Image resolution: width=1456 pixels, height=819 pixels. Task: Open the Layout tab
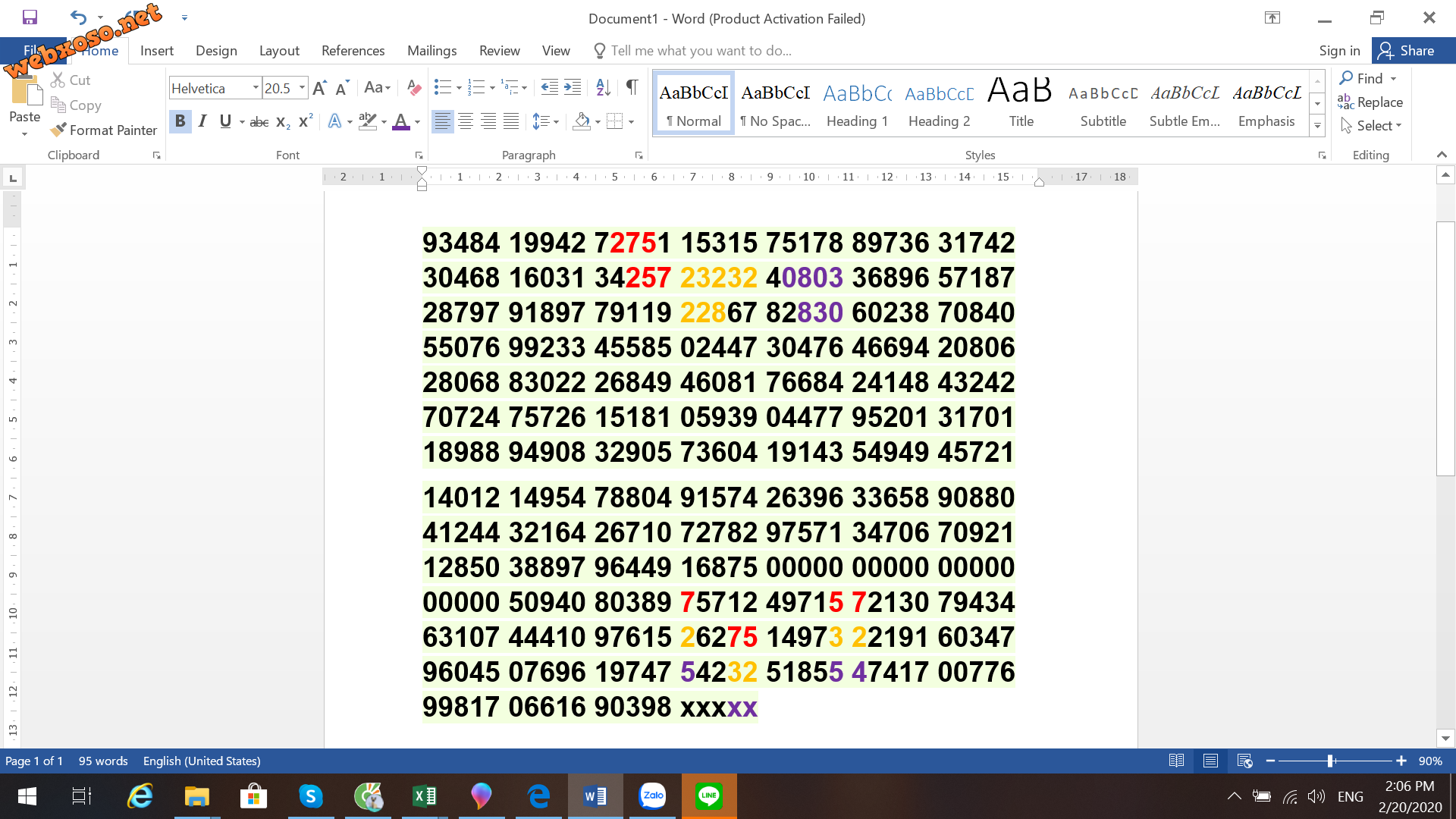click(279, 51)
